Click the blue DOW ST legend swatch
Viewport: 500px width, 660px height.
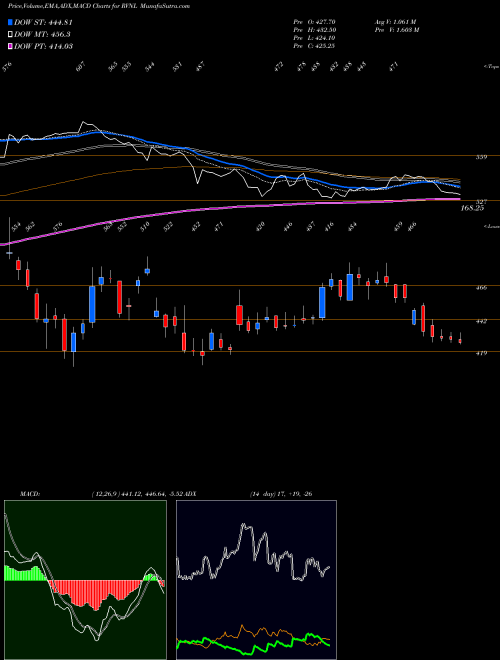click(x=10, y=22)
